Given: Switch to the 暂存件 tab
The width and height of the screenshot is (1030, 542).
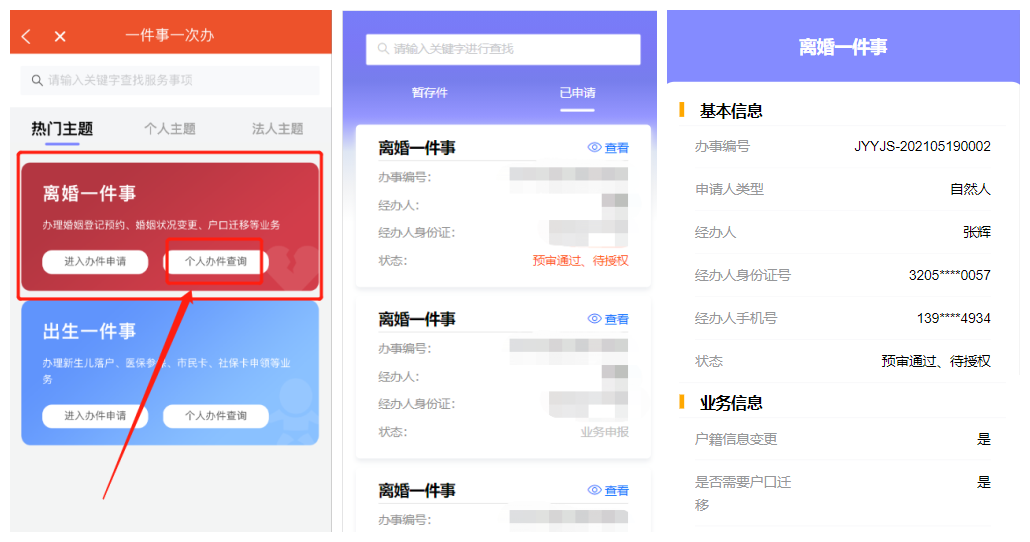Looking at the screenshot, I should 430,93.
